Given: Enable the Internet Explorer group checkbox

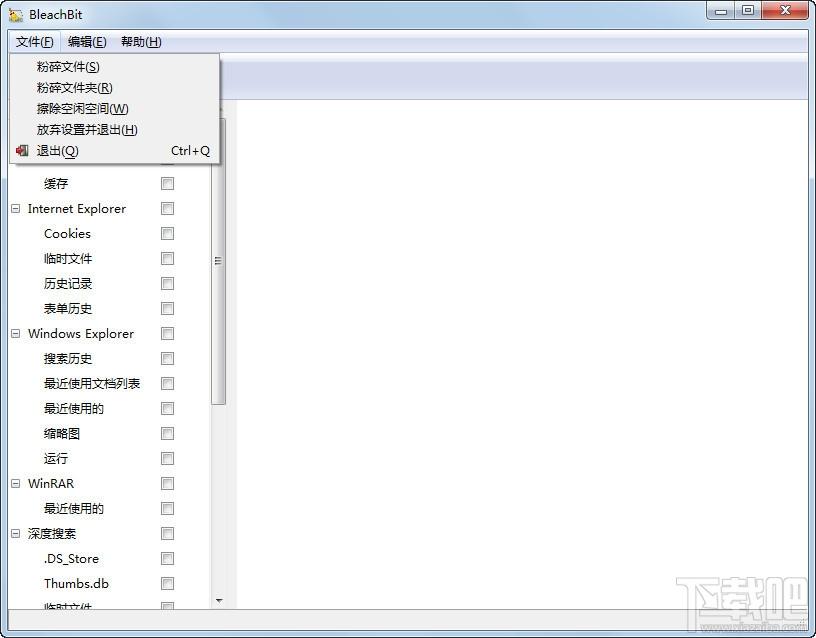Looking at the screenshot, I should [168, 209].
